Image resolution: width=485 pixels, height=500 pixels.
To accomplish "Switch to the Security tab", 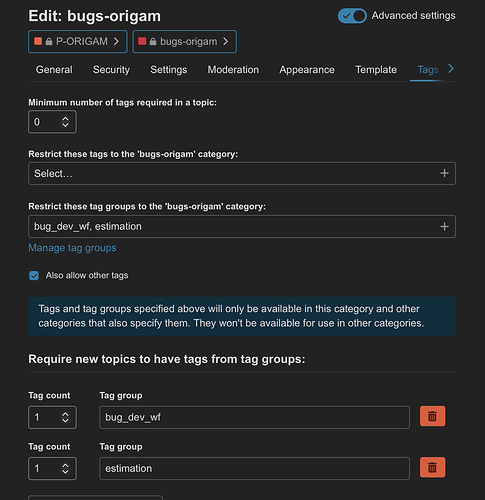I will (111, 70).
